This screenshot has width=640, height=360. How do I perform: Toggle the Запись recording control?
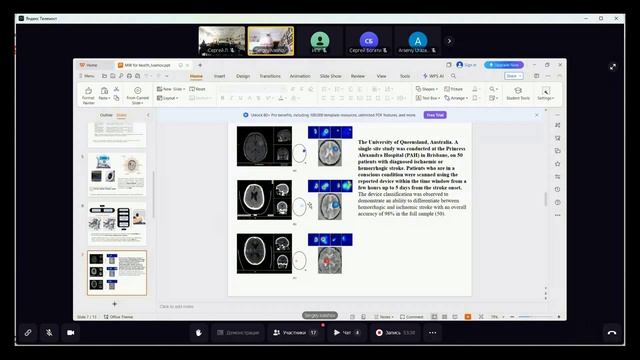pos(395,333)
